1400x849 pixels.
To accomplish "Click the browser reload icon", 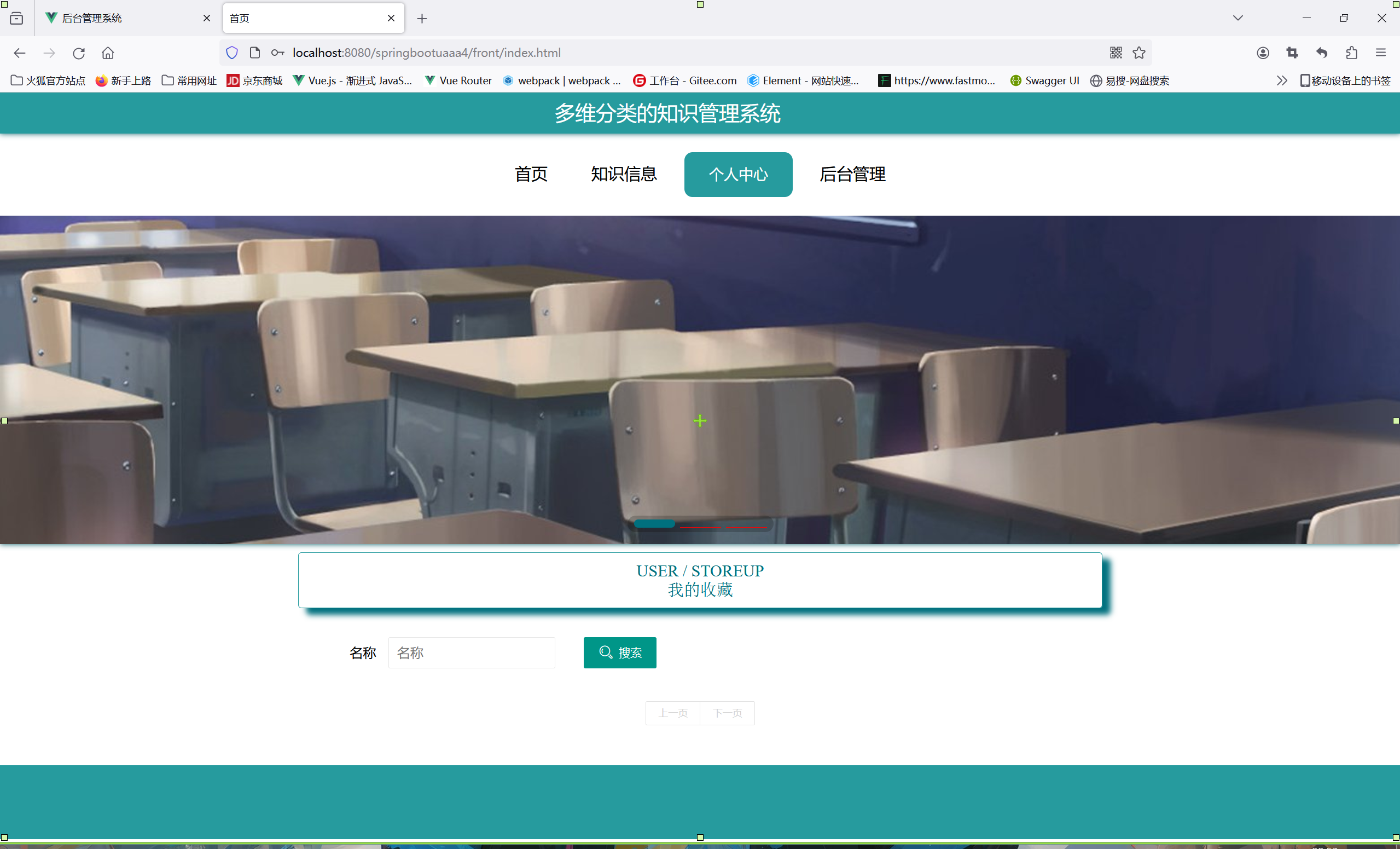I will point(78,53).
